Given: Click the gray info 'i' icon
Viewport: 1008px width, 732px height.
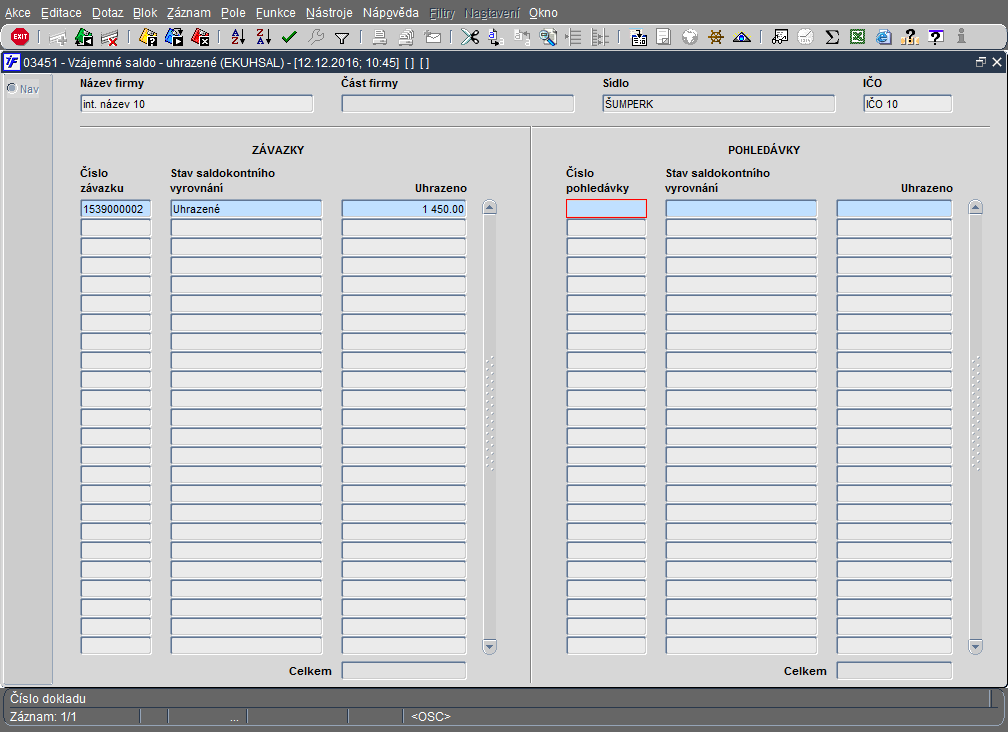Looking at the screenshot, I should click(962, 37).
